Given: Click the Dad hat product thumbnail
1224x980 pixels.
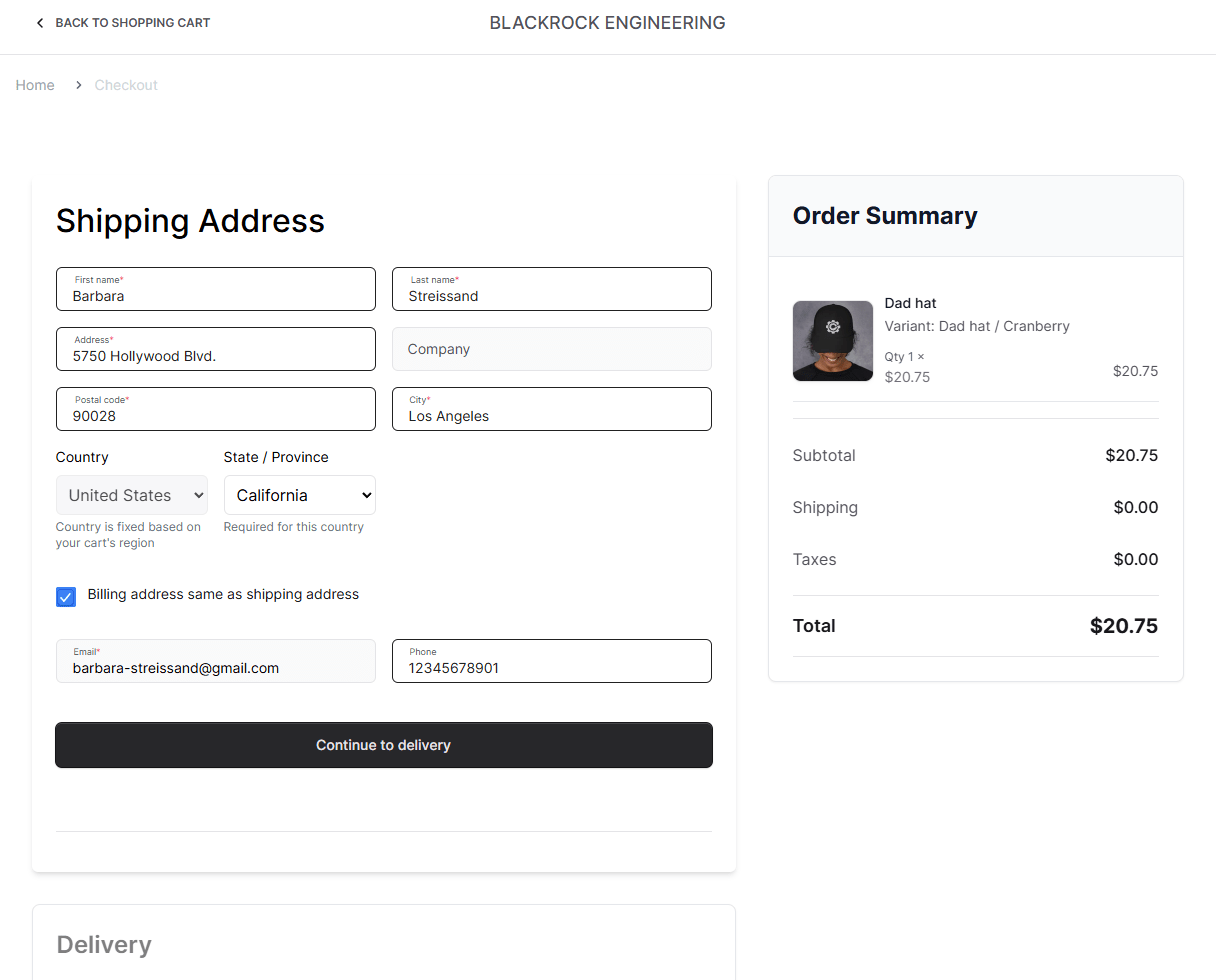Looking at the screenshot, I should pyautogui.click(x=832, y=341).
